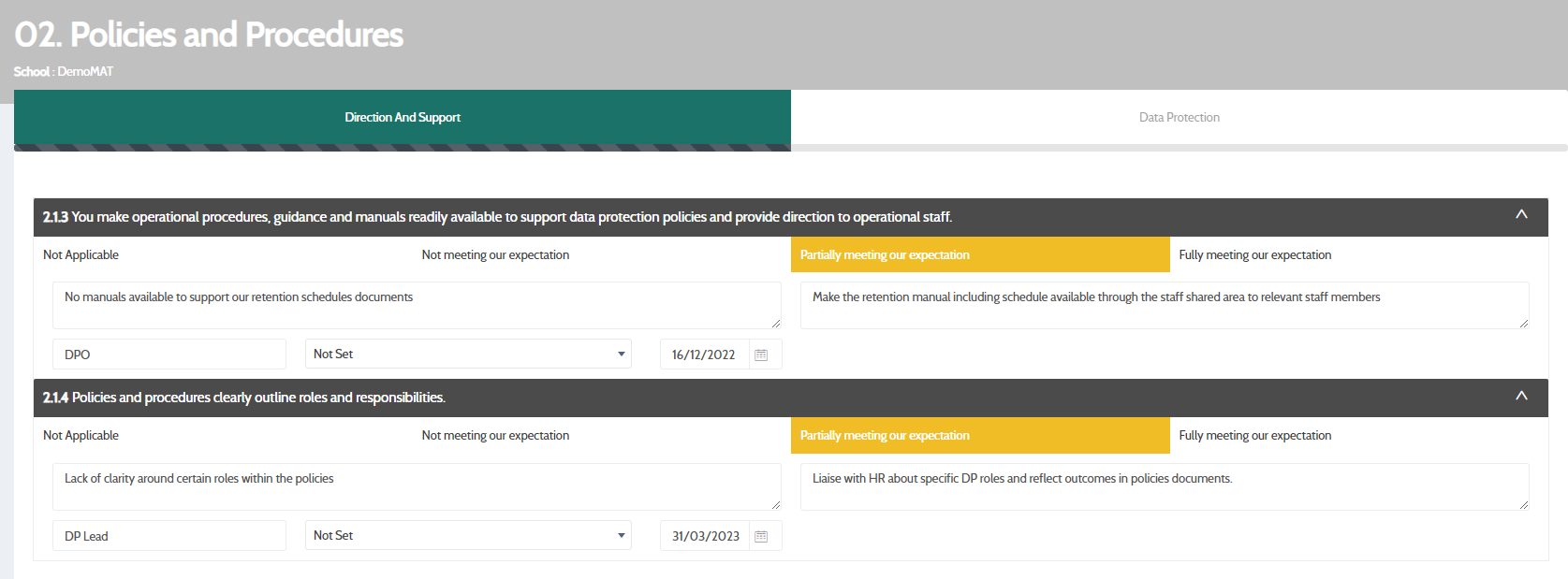Viewport: 1568px width, 579px height.
Task: Select Not Applicable for section 2.1.4
Action: click(x=81, y=436)
